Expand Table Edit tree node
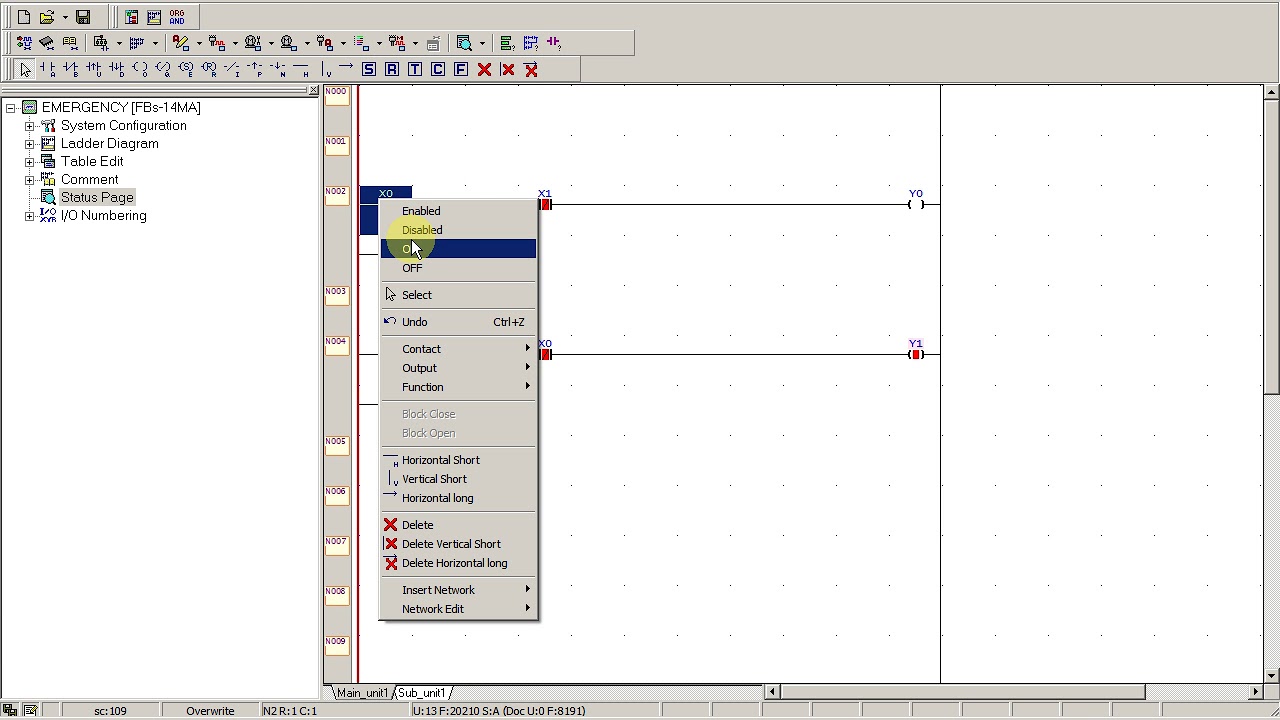The image size is (1280, 720). point(29,162)
